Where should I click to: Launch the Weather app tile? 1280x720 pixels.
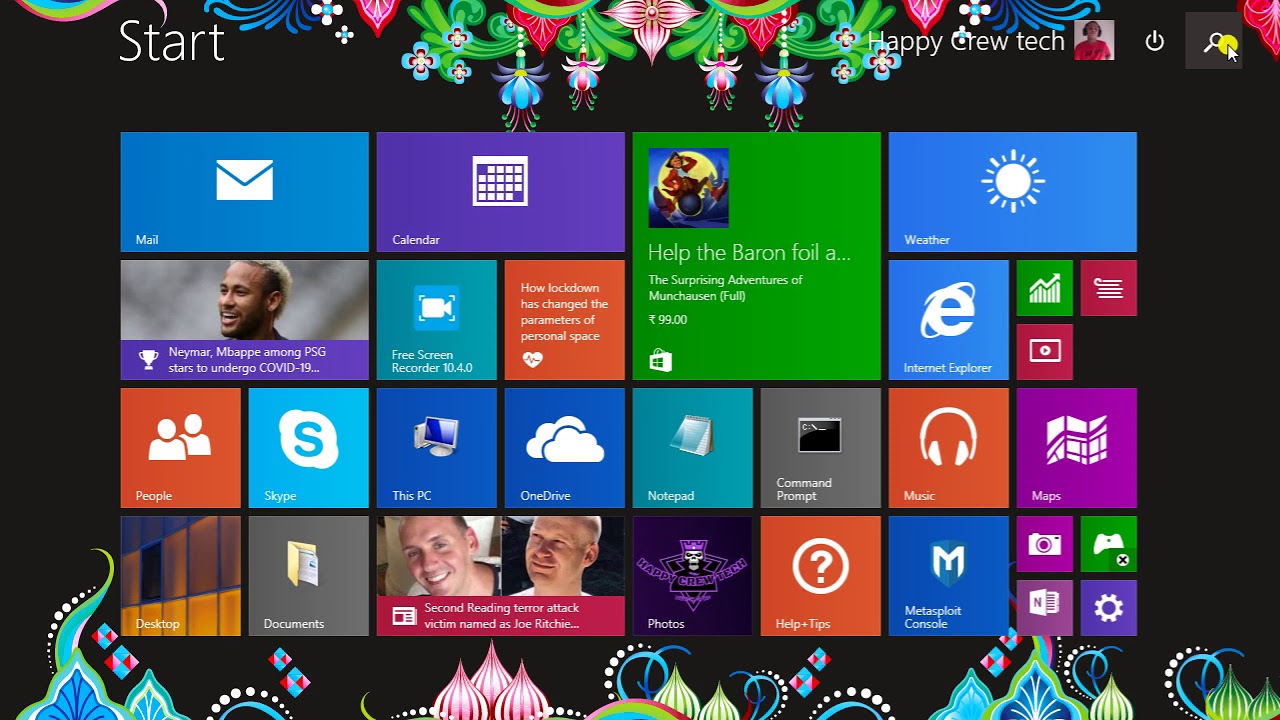(x=1012, y=192)
